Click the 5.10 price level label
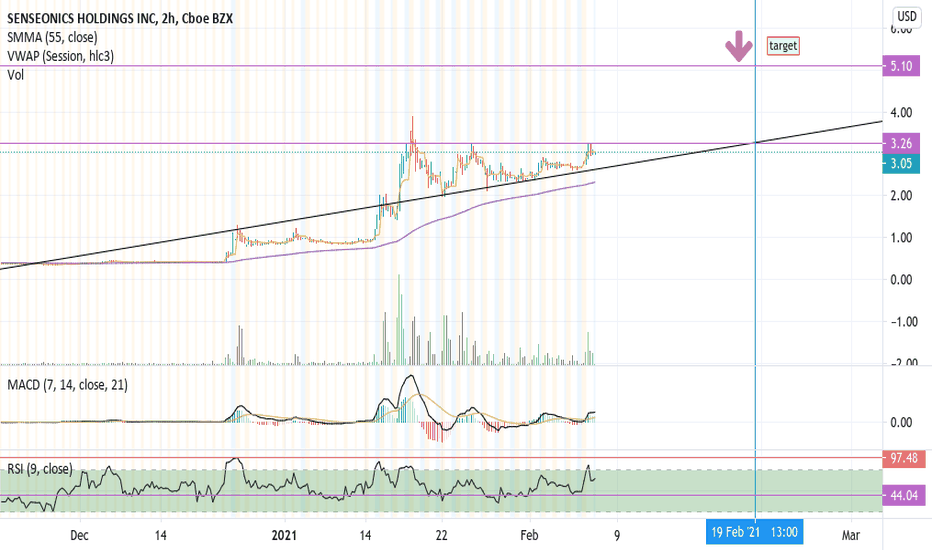Viewport: 932px width, 550px height. (901, 66)
